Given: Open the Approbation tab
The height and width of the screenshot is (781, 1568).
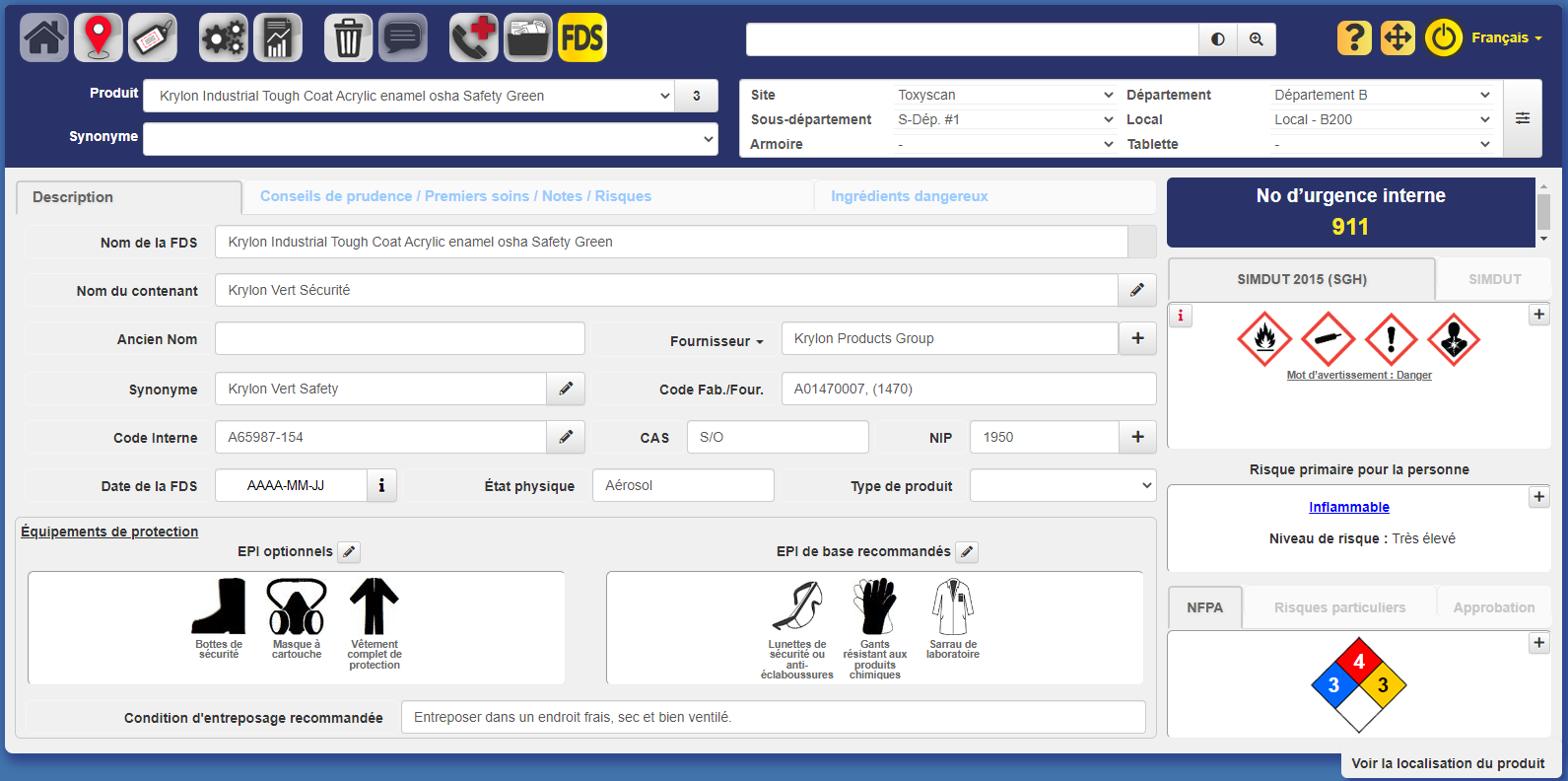Looking at the screenshot, I should 1493,607.
